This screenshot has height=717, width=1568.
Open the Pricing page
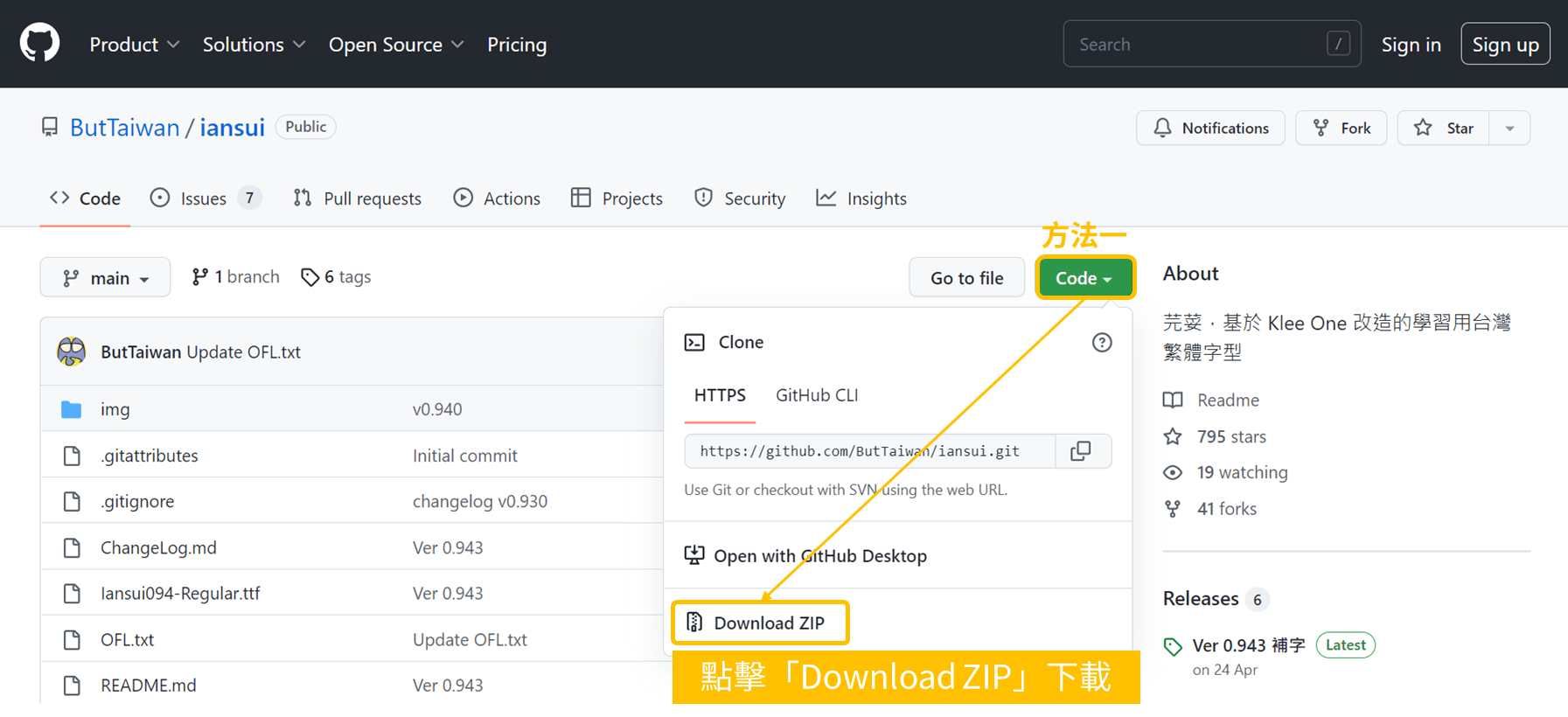coord(517,45)
